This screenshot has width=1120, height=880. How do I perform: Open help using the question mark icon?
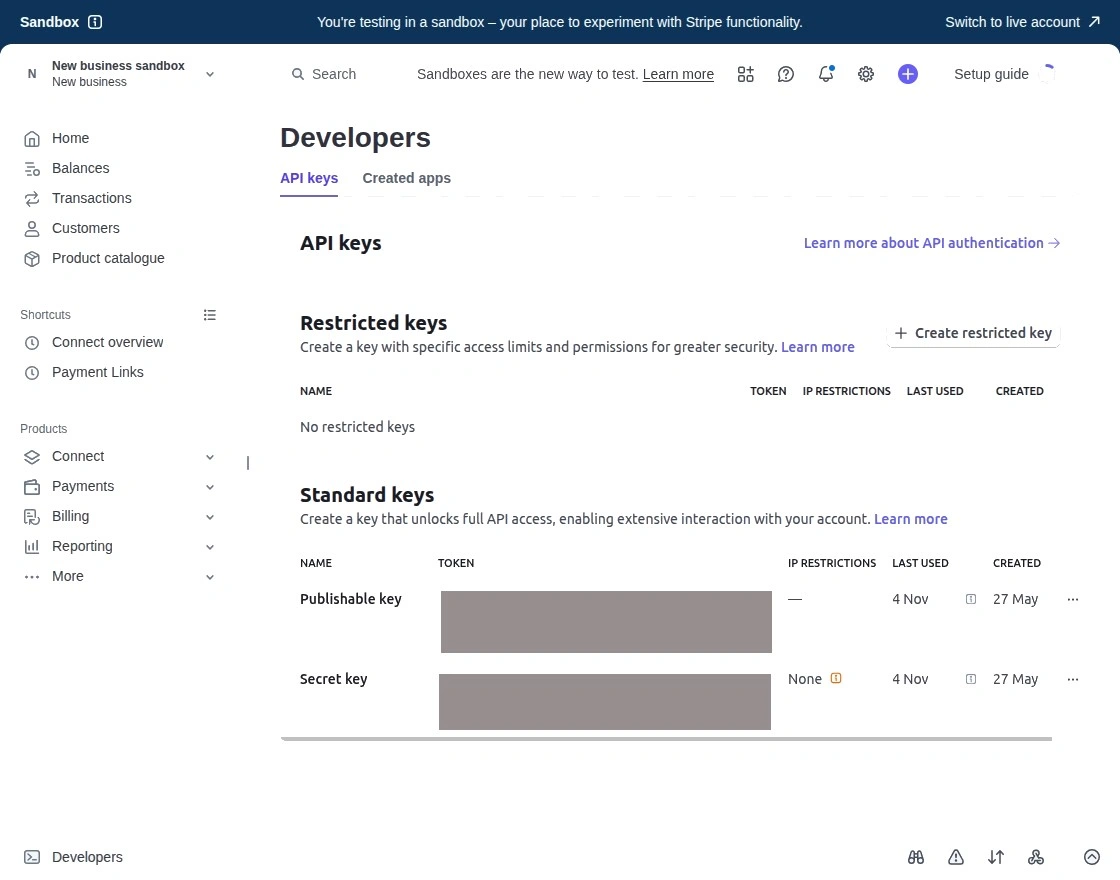point(785,74)
